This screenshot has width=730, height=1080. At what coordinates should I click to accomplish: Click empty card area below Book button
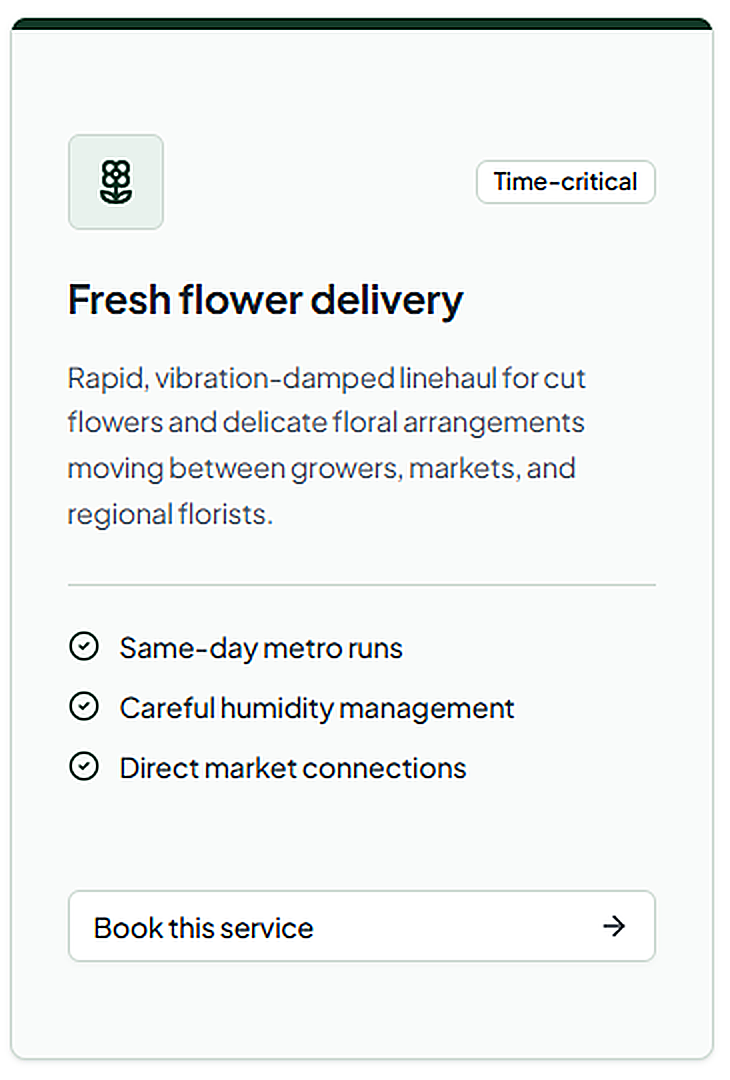point(362,1009)
